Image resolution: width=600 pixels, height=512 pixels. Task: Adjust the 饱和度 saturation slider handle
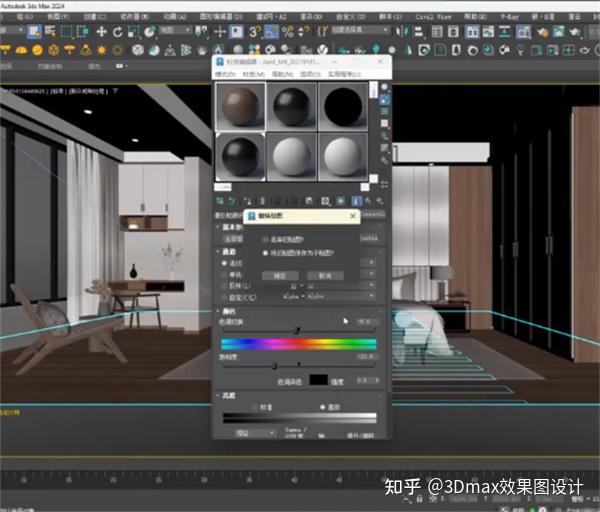[275, 366]
